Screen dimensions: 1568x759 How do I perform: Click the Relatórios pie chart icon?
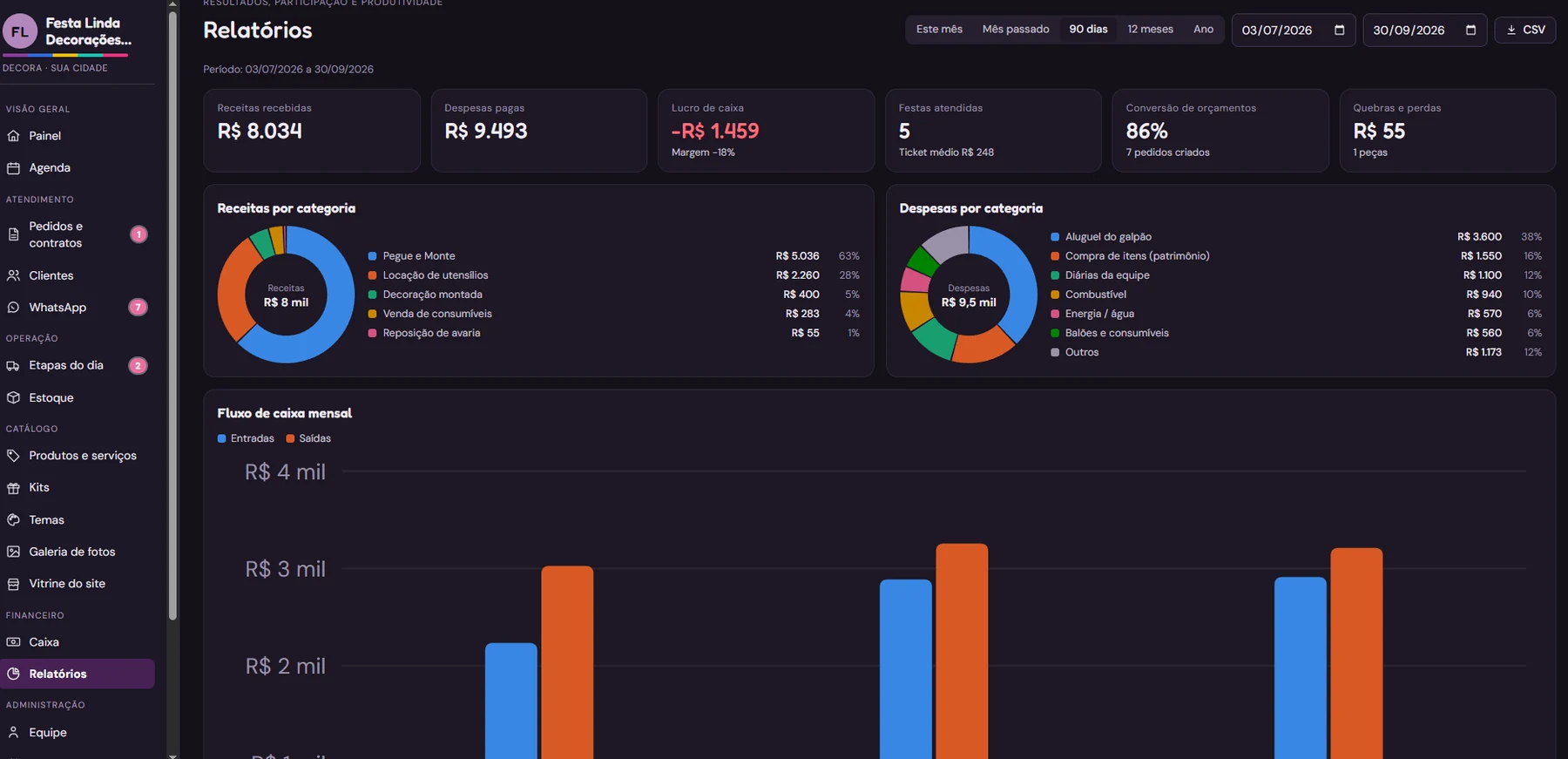click(x=13, y=674)
